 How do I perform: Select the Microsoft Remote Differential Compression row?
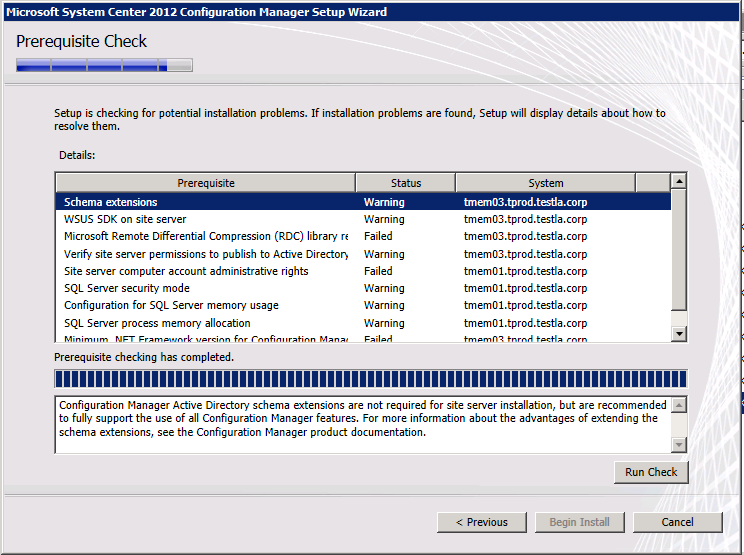[x=363, y=236]
